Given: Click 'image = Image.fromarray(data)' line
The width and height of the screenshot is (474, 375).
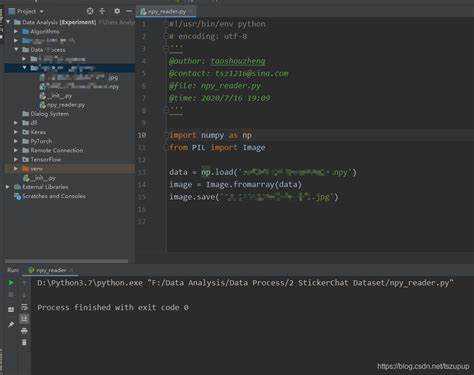Looking at the screenshot, I should 235,185.
